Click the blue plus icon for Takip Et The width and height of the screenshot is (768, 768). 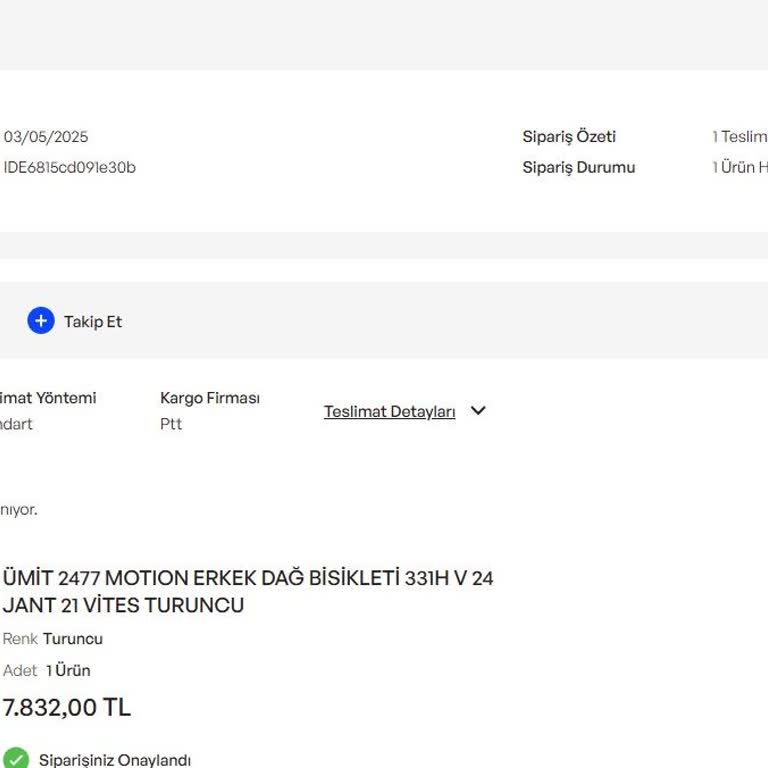coord(41,321)
